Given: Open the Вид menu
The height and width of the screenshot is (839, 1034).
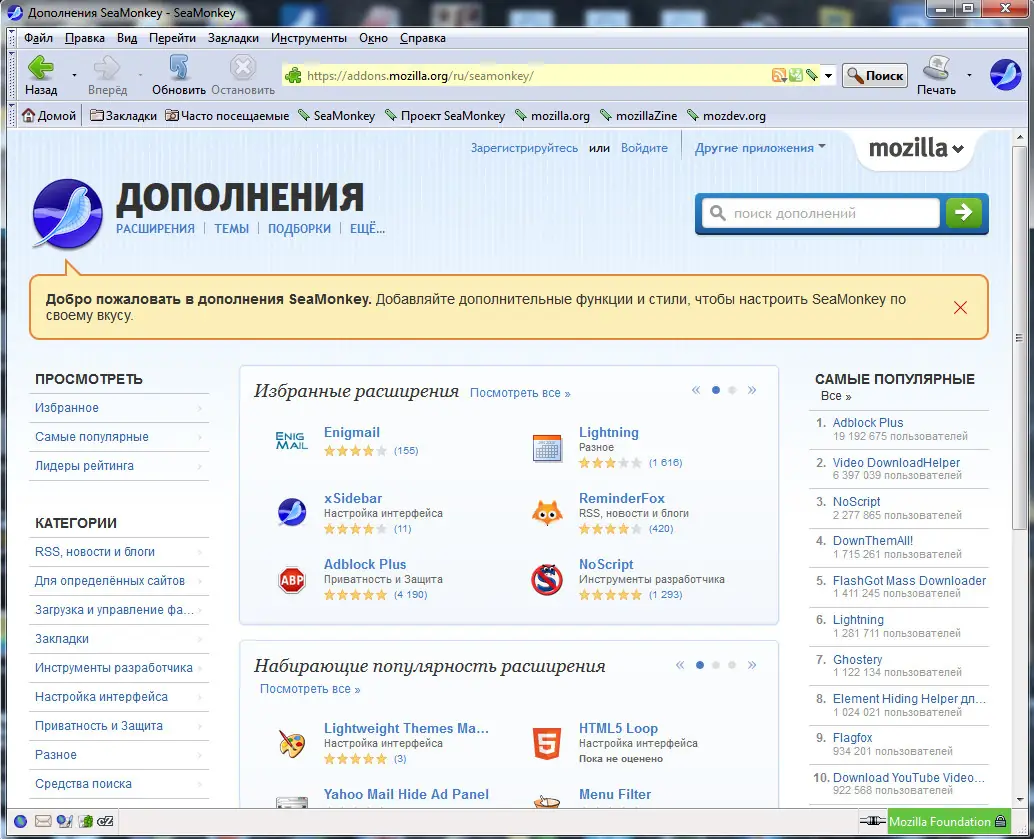Looking at the screenshot, I should (127, 38).
